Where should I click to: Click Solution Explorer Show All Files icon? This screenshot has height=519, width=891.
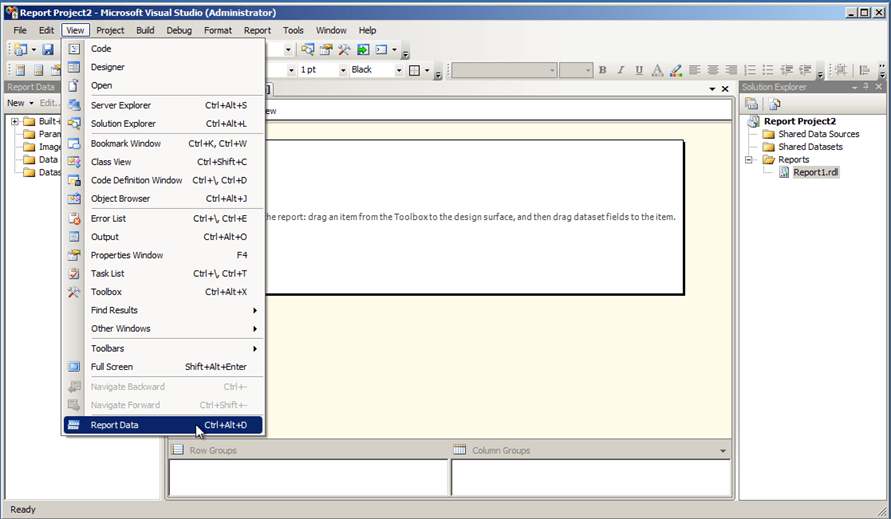point(774,103)
